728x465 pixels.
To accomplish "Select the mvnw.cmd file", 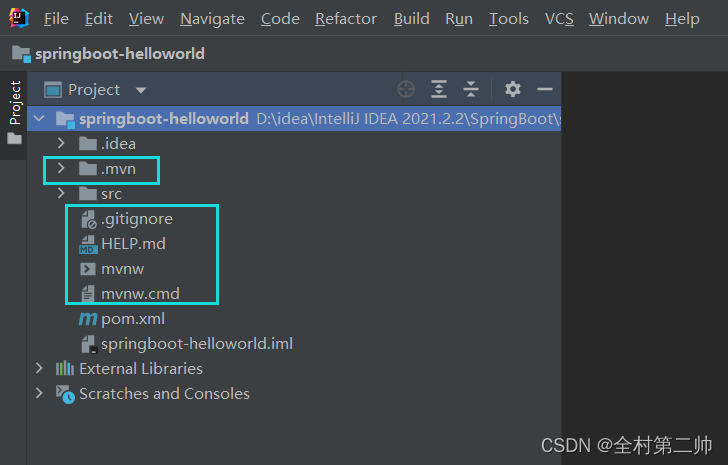I will [x=140, y=294].
